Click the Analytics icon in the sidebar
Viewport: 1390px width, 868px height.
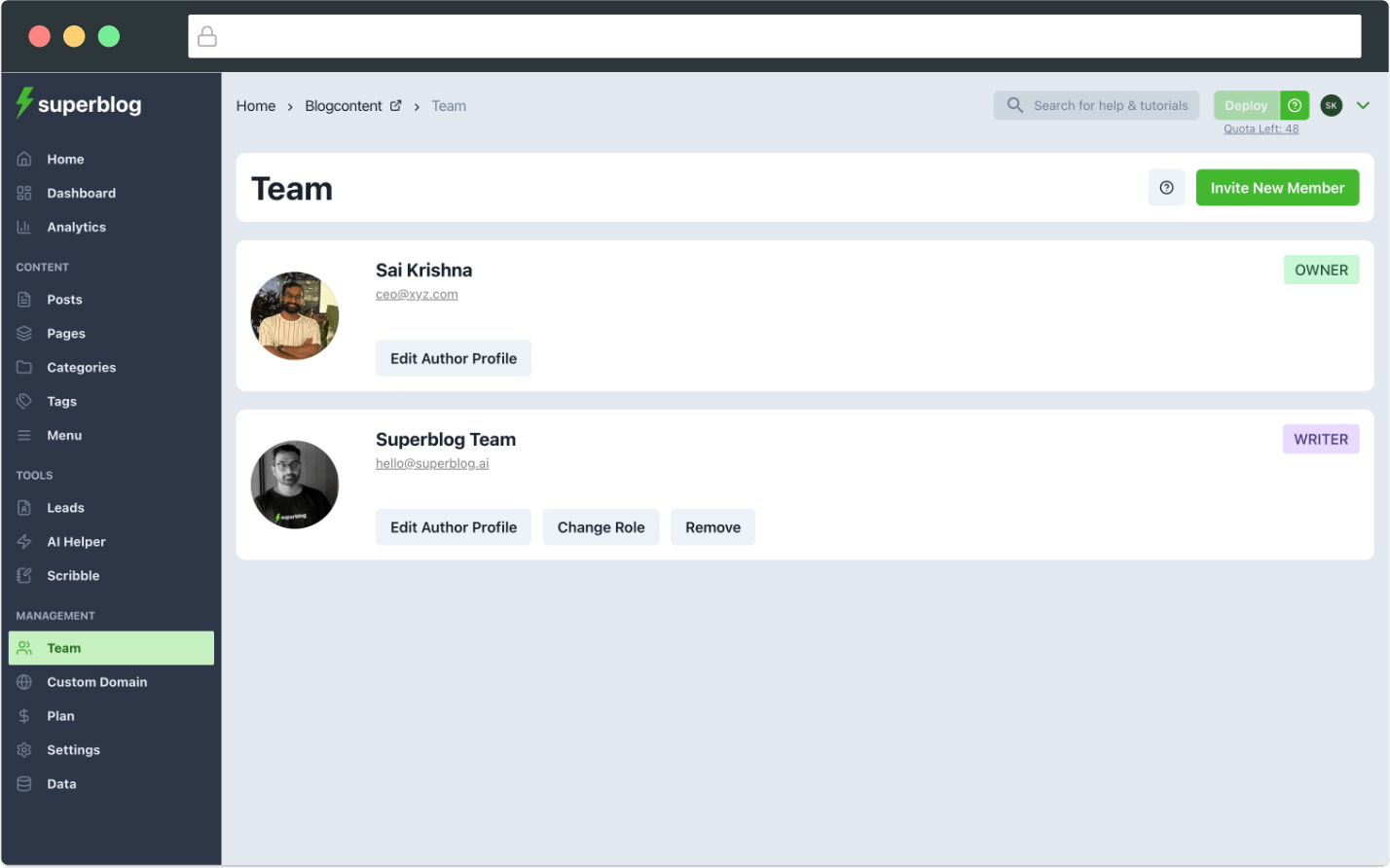click(23, 227)
